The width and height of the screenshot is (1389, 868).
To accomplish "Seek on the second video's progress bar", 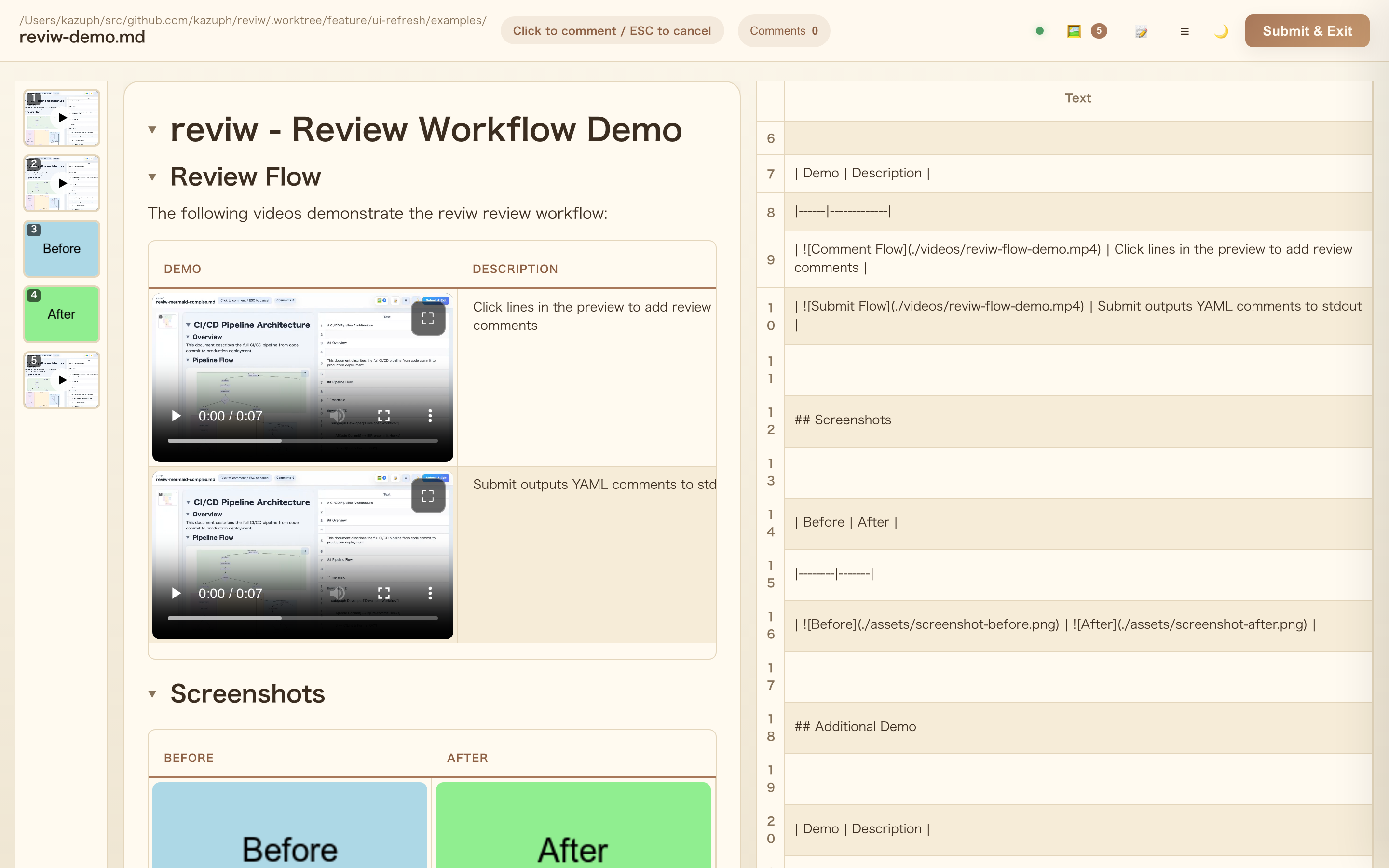I will (x=302, y=618).
